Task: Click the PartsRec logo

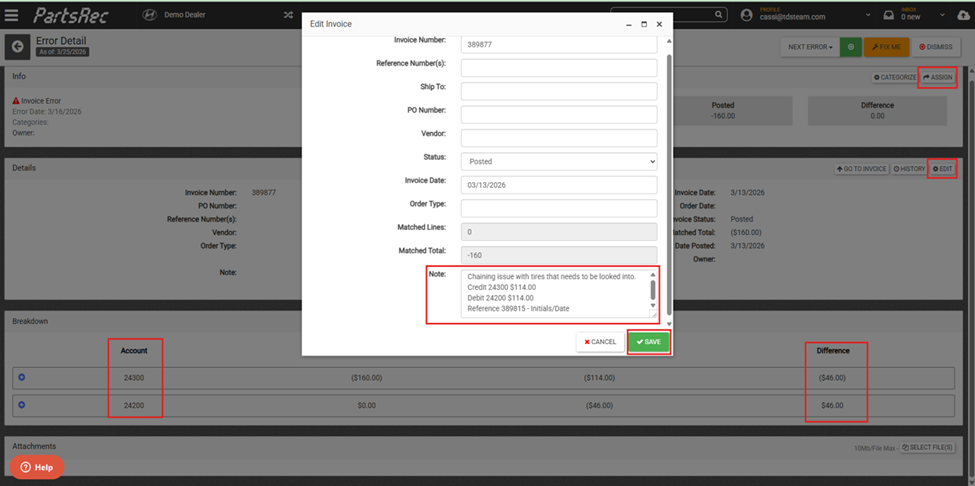Action: [70, 15]
